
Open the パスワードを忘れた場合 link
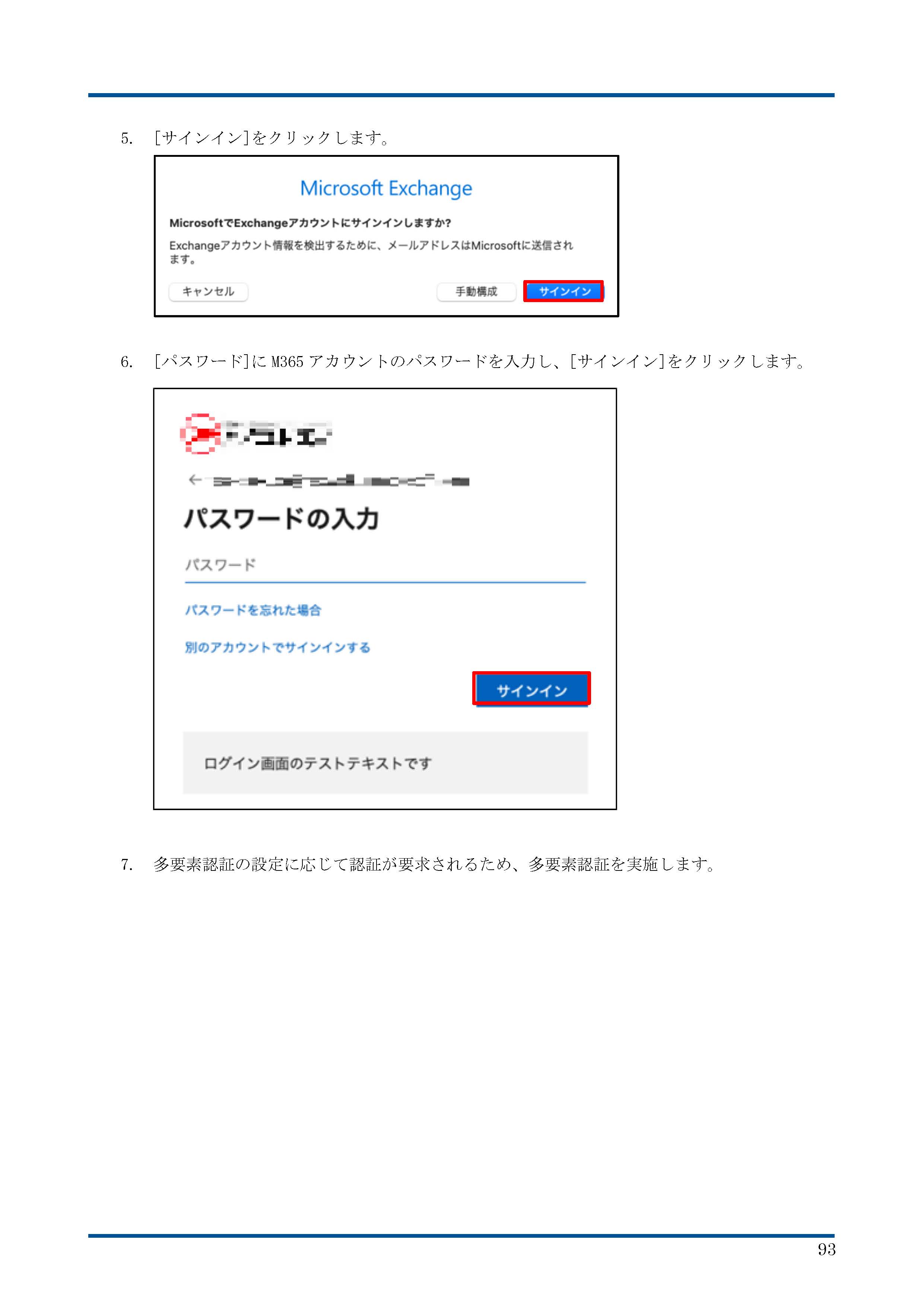253,610
